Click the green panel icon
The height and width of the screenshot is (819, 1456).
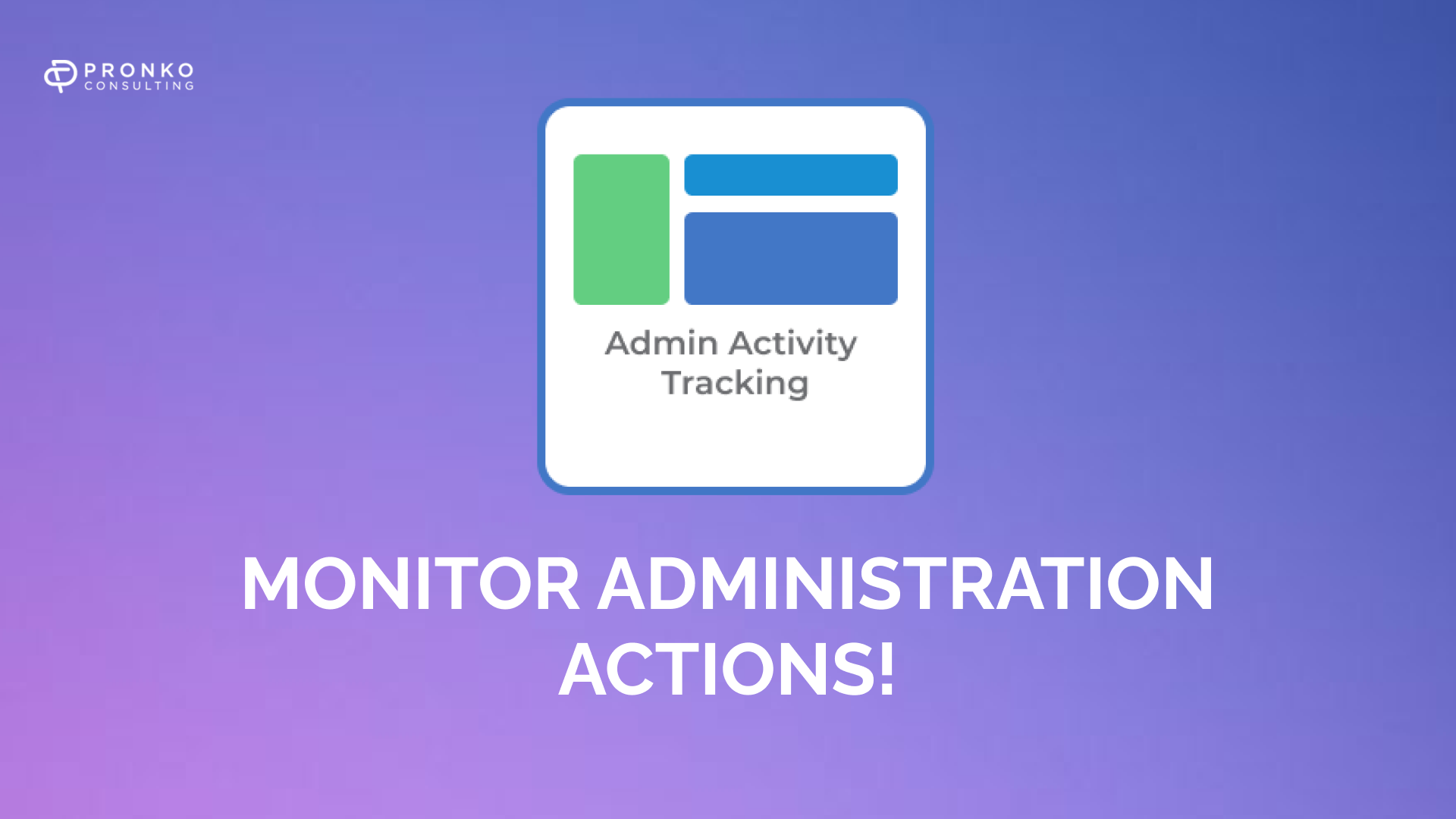(x=621, y=229)
